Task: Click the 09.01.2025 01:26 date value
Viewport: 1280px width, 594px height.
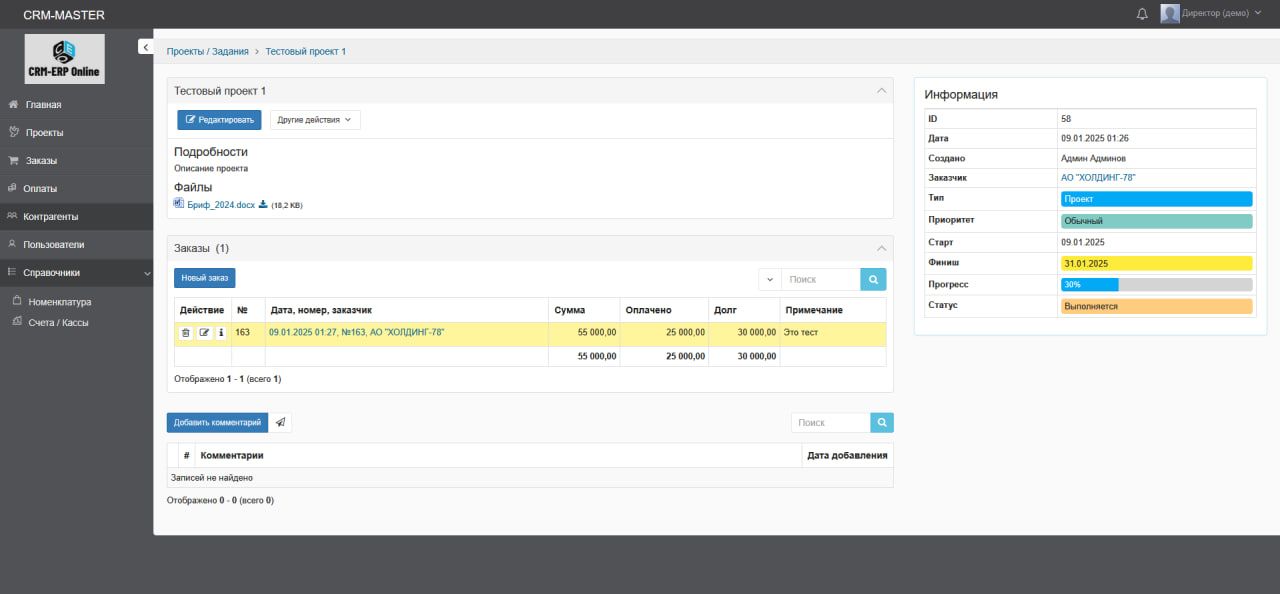Action: (1095, 138)
